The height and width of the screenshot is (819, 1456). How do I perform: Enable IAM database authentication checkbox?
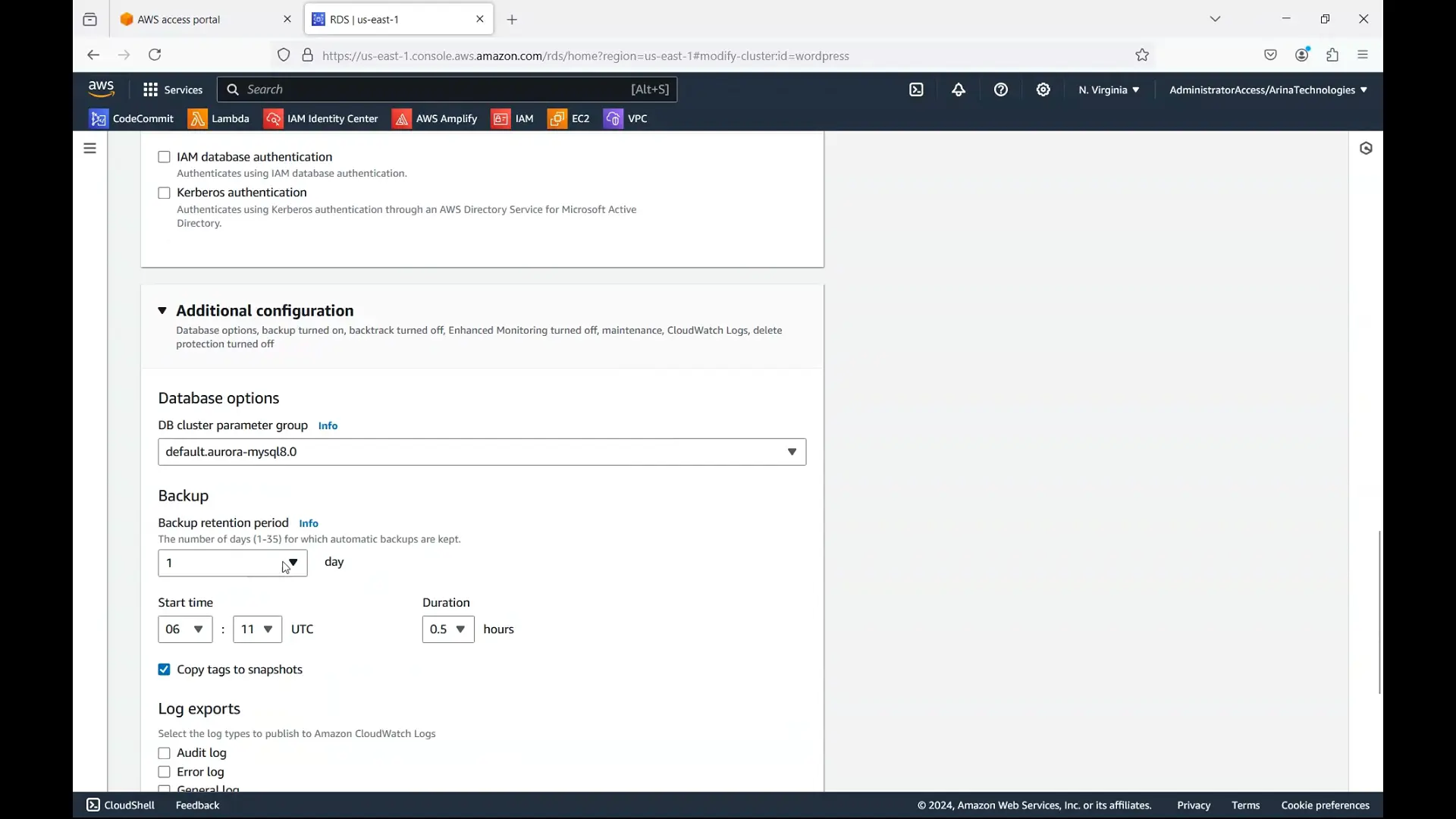(x=165, y=157)
